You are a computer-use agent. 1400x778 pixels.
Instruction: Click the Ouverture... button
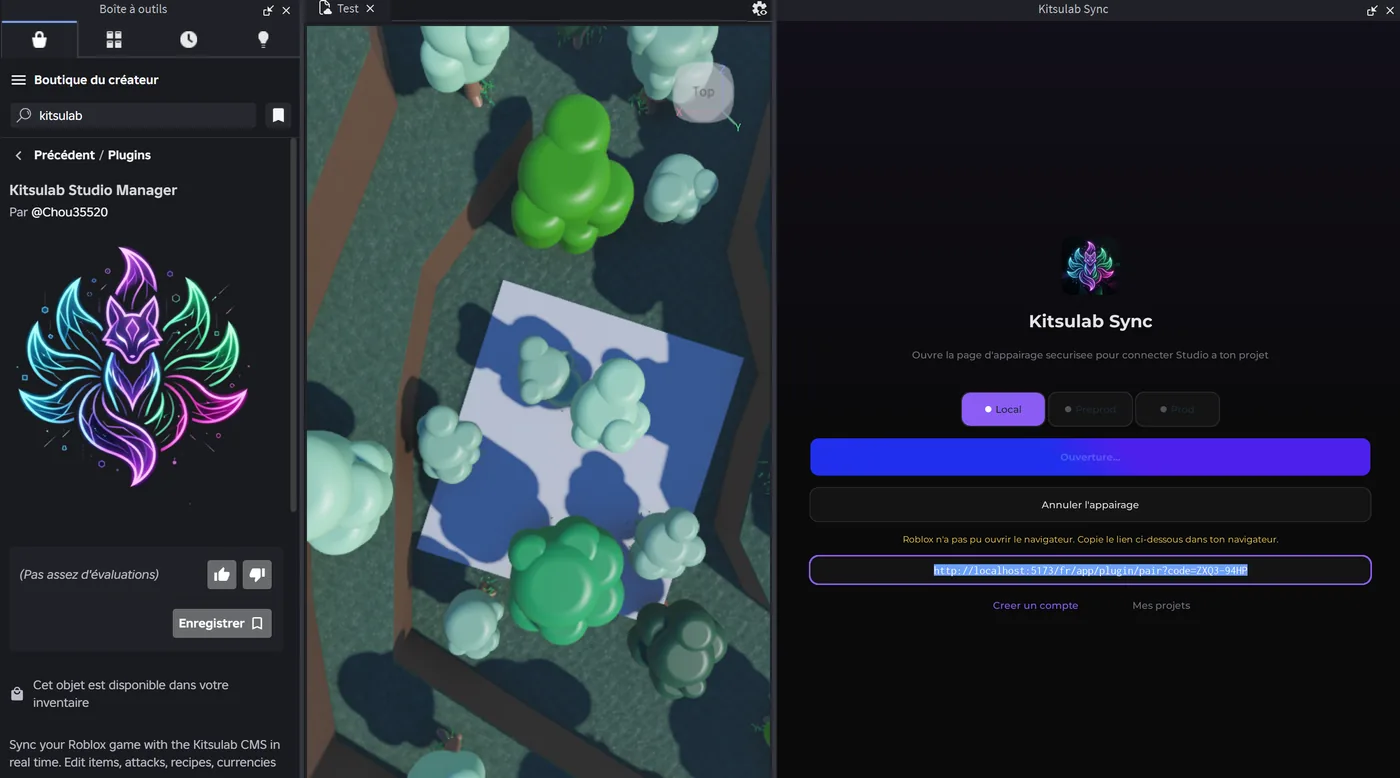click(x=1090, y=457)
